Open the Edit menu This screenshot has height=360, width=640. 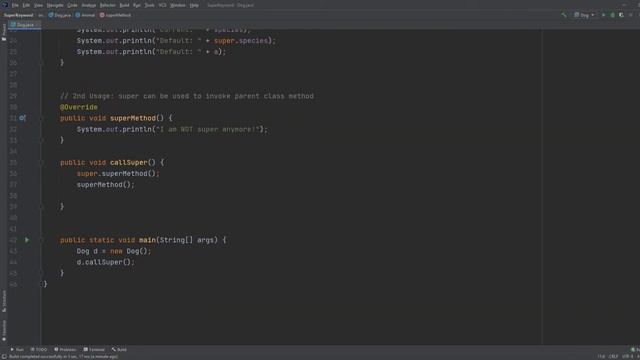coord(26,5)
